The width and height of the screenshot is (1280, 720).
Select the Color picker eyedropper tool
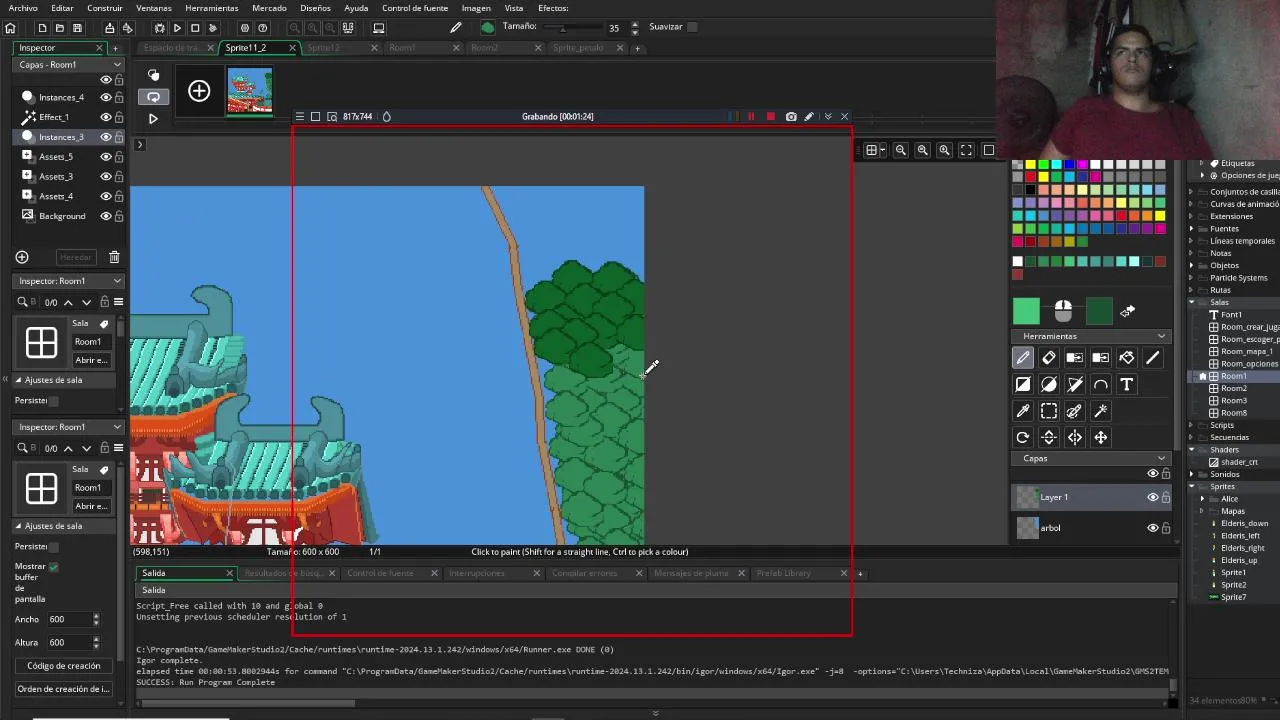pyautogui.click(x=1022, y=411)
